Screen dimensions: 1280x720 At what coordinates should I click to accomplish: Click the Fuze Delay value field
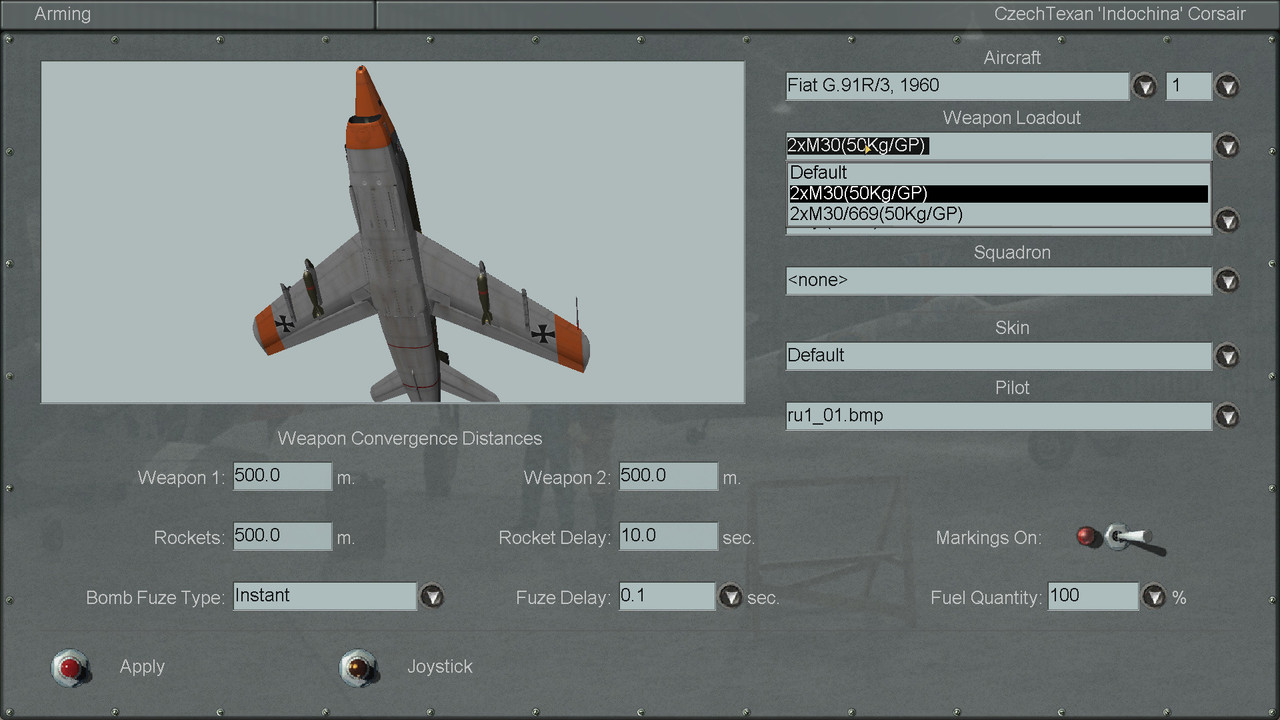pos(667,596)
